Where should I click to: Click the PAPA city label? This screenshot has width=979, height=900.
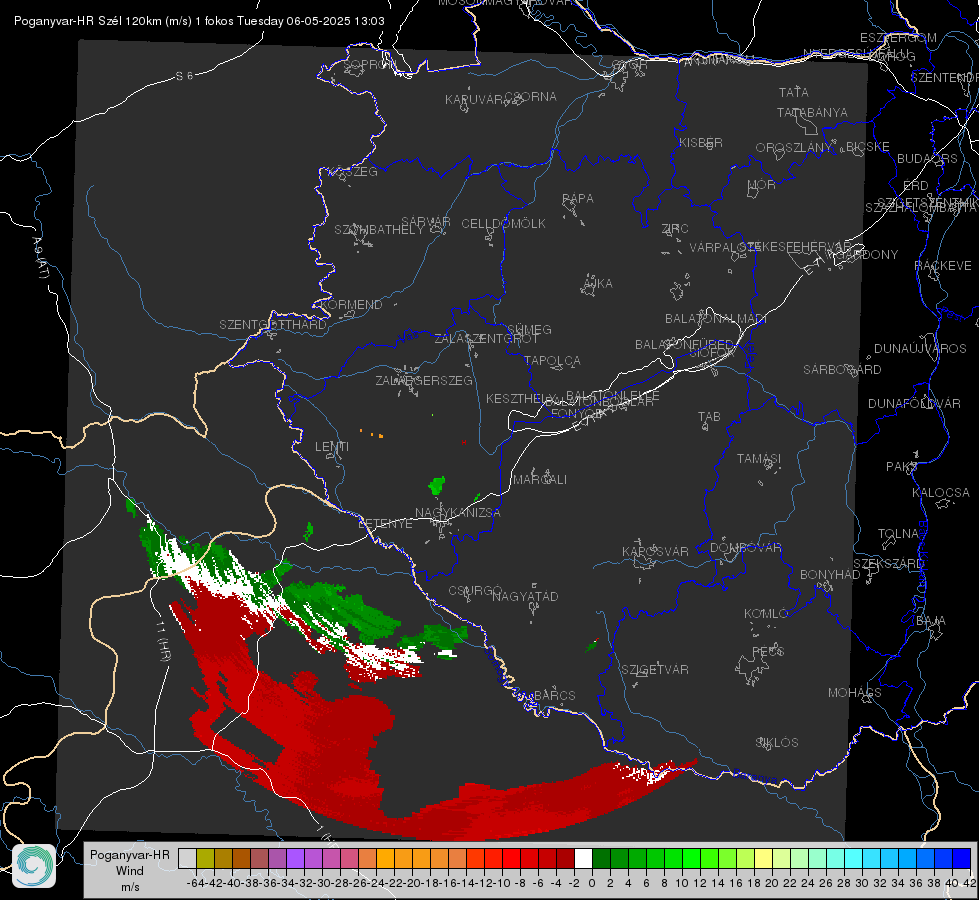(x=578, y=199)
